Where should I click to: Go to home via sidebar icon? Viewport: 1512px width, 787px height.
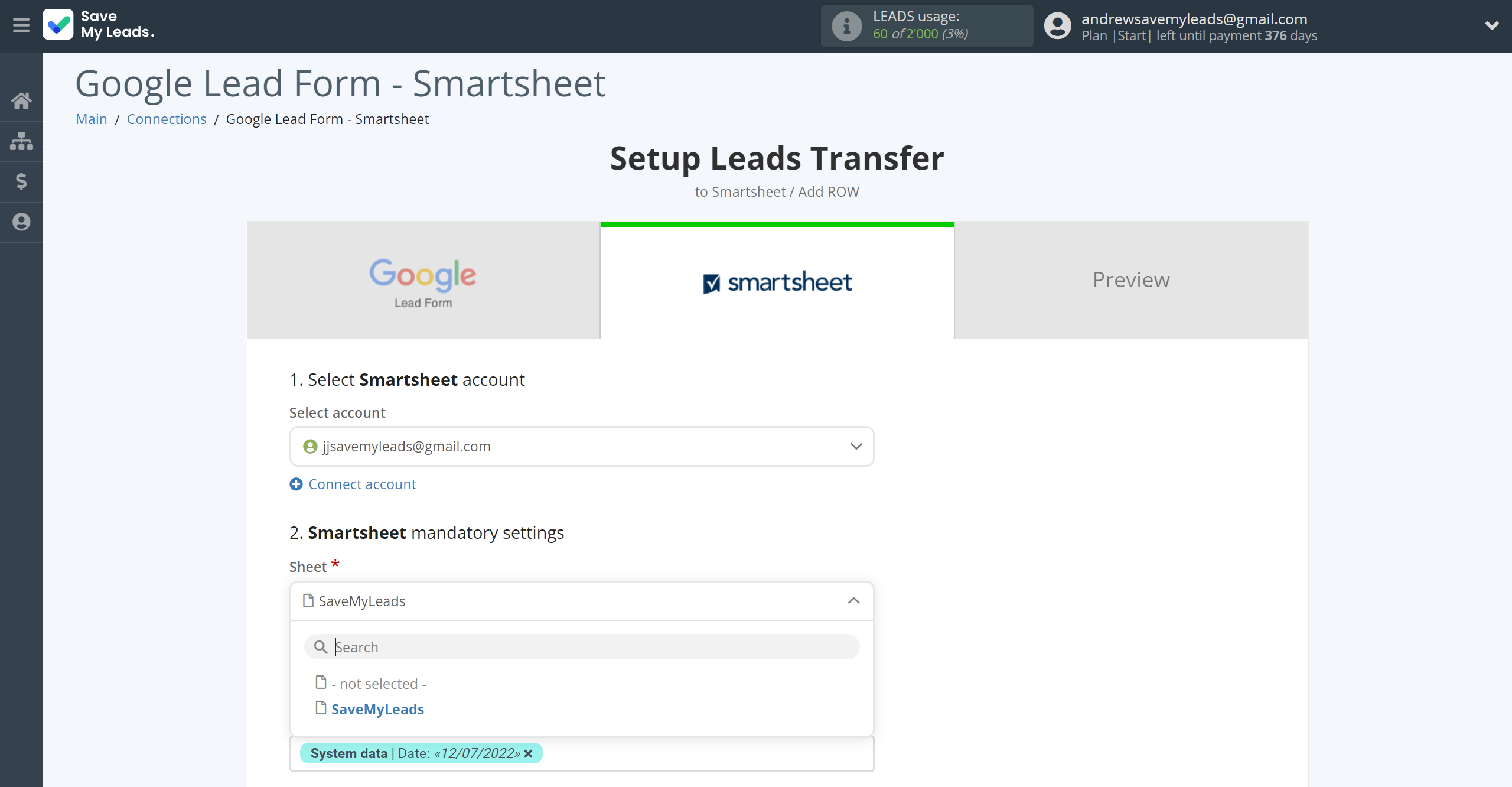coord(21,100)
